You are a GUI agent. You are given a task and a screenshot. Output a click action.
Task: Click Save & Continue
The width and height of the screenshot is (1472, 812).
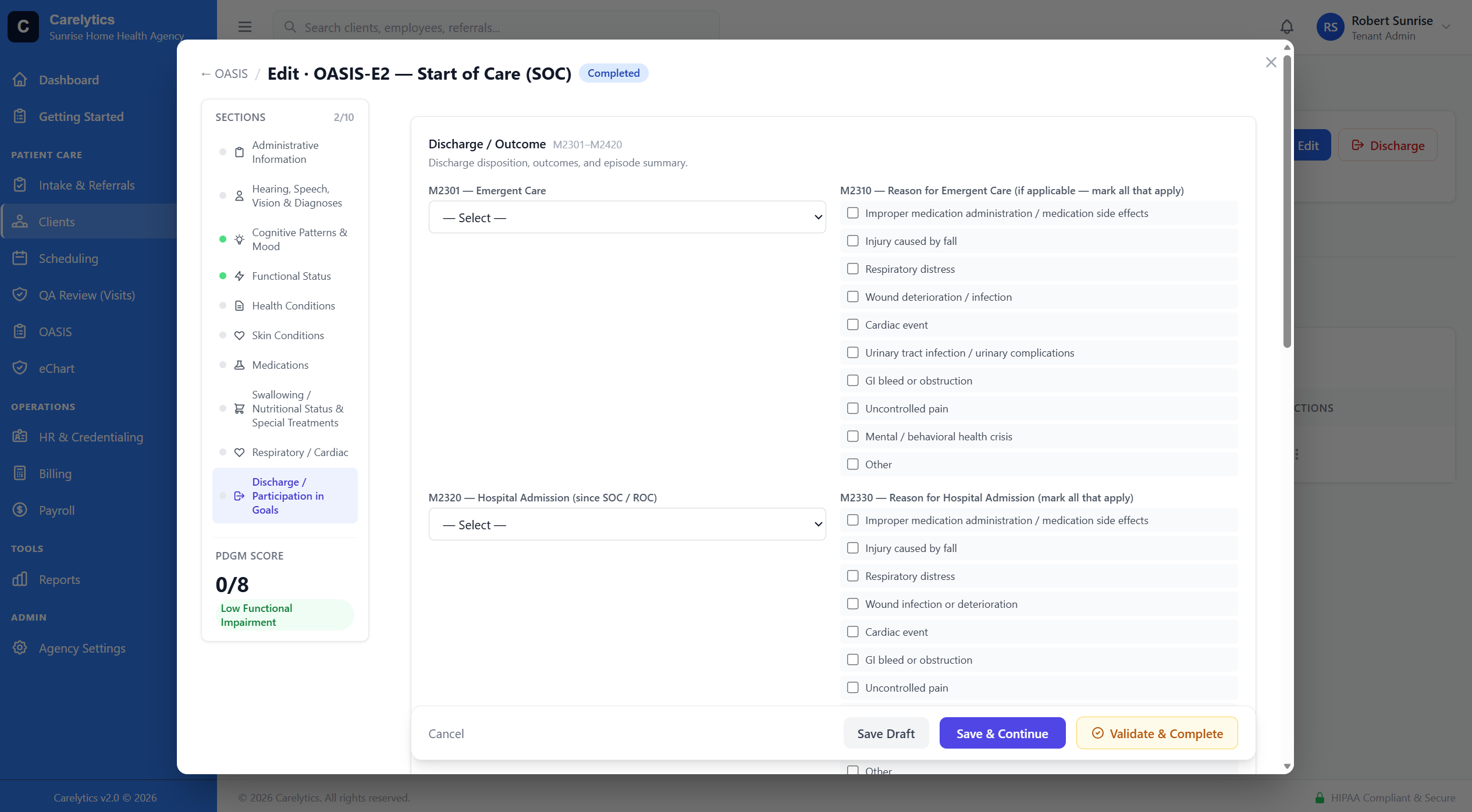point(1002,733)
